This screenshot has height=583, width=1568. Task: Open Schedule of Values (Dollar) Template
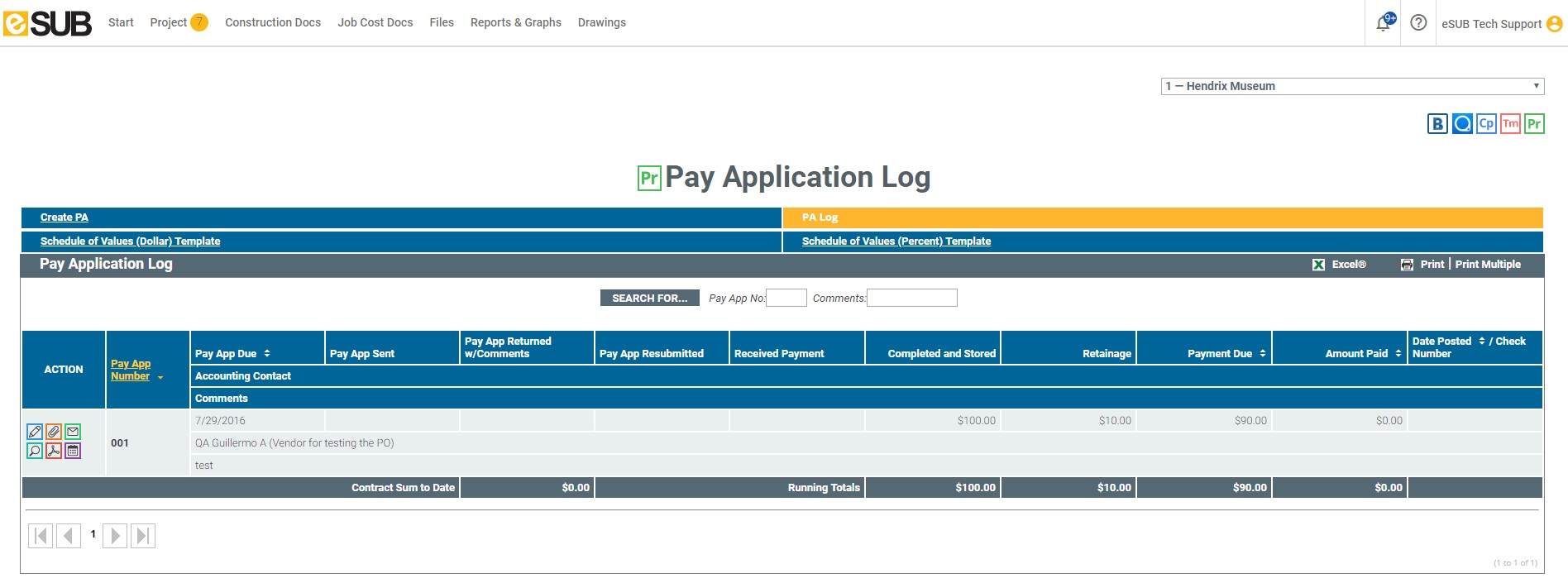pos(131,241)
